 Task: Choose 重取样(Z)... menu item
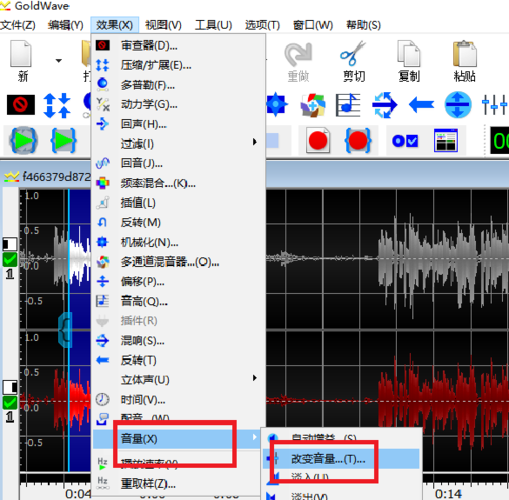click(178, 483)
